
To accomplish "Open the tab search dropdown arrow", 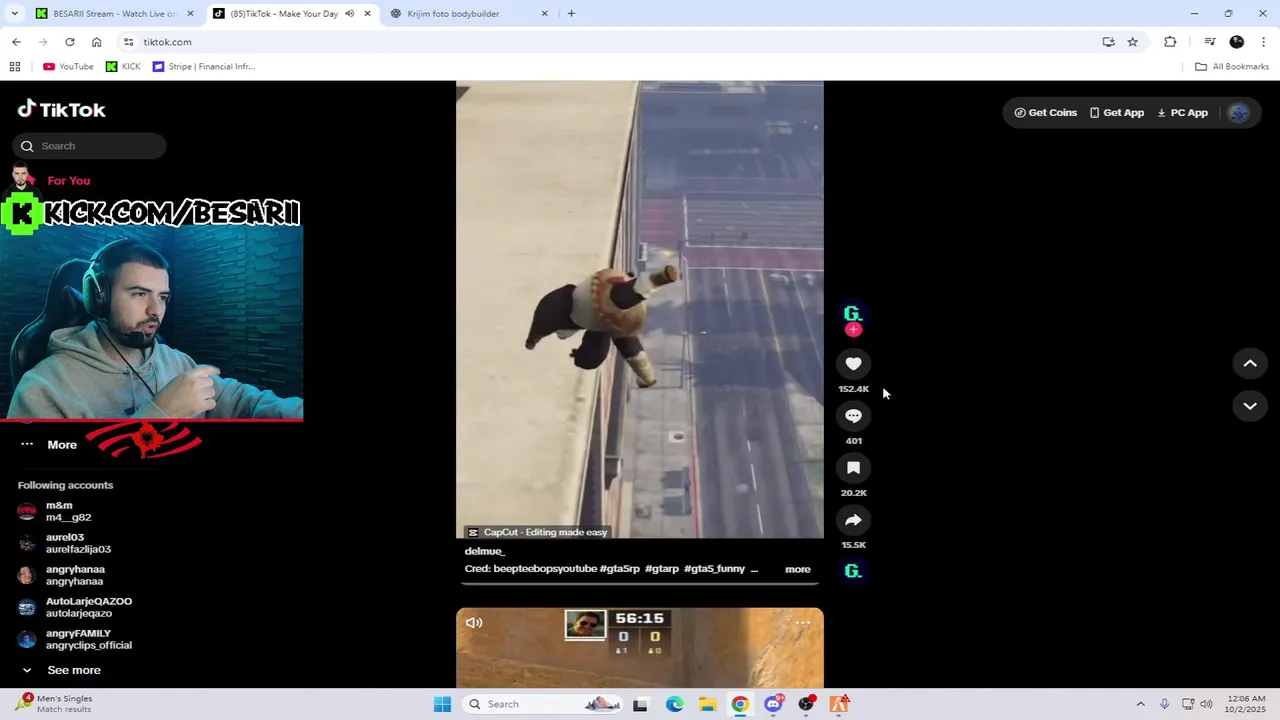I will click(x=14, y=14).
